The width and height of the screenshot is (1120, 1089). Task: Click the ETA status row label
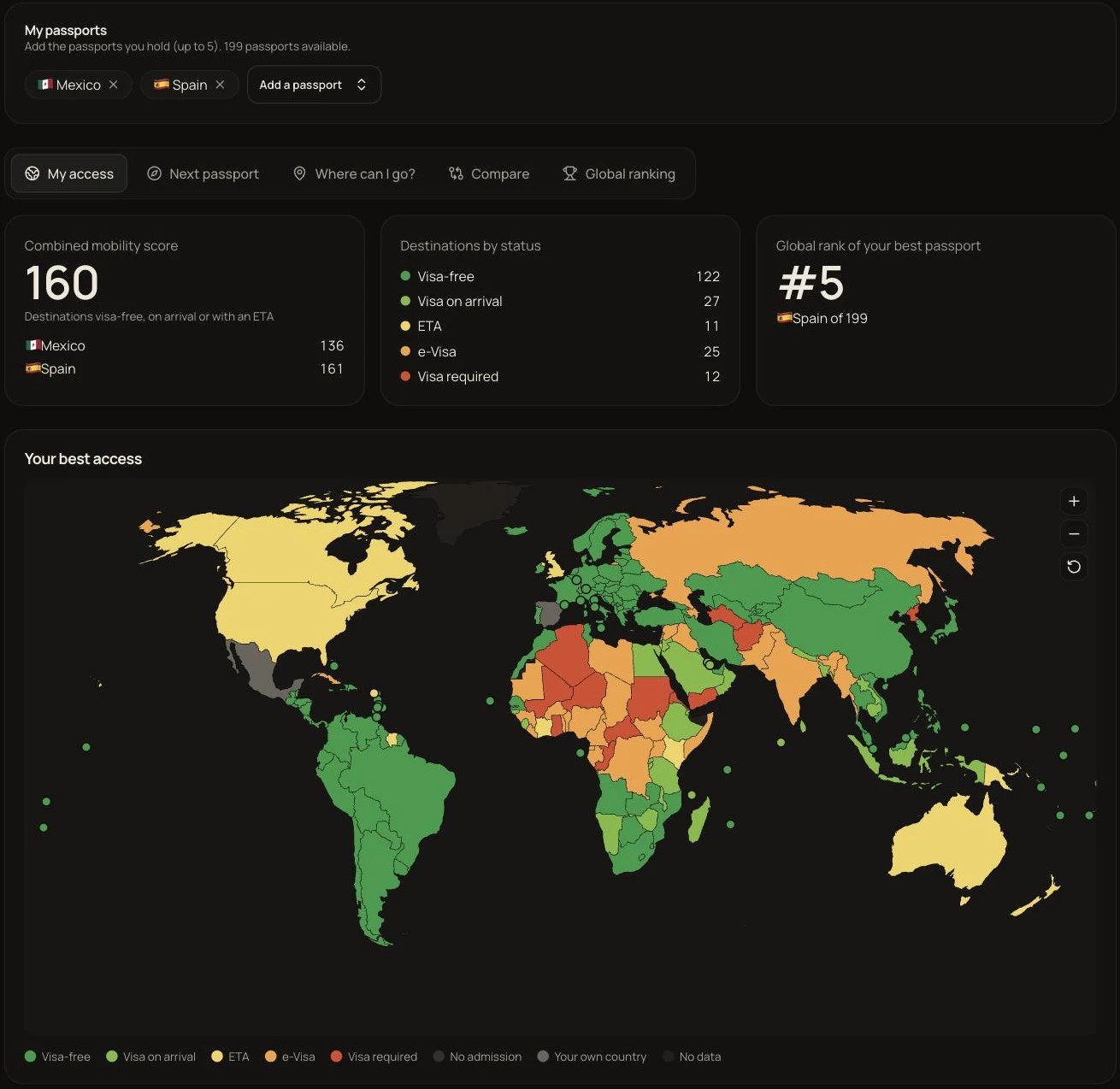429,326
